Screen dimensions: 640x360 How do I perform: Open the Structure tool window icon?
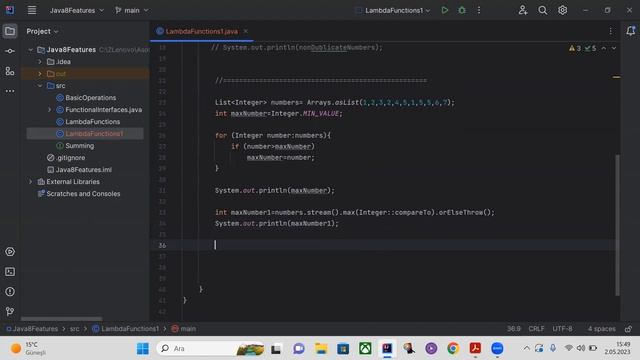click(x=10, y=71)
